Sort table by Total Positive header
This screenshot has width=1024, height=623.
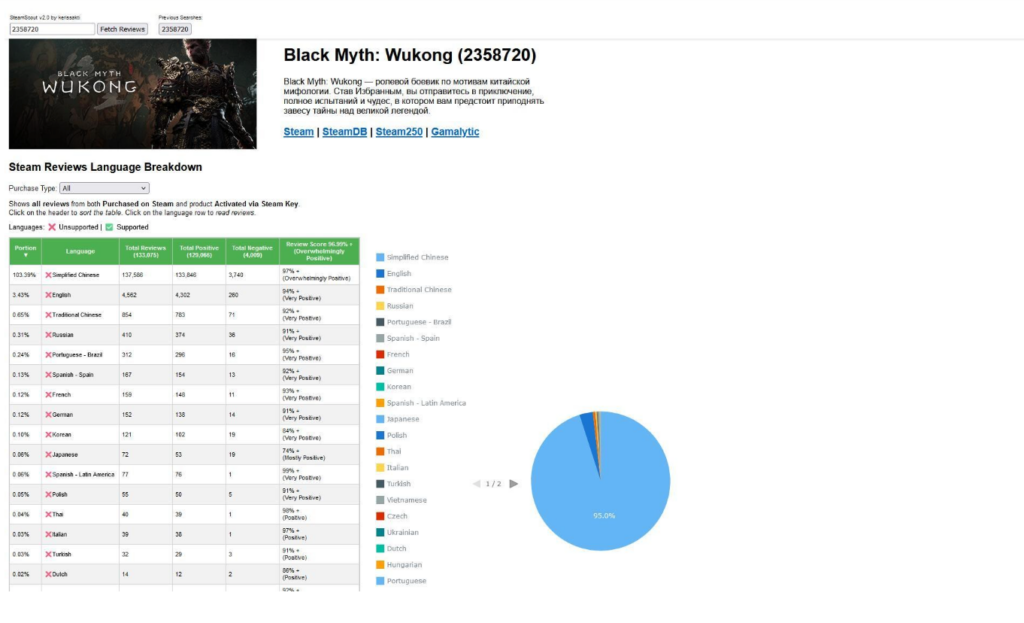pos(199,251)
